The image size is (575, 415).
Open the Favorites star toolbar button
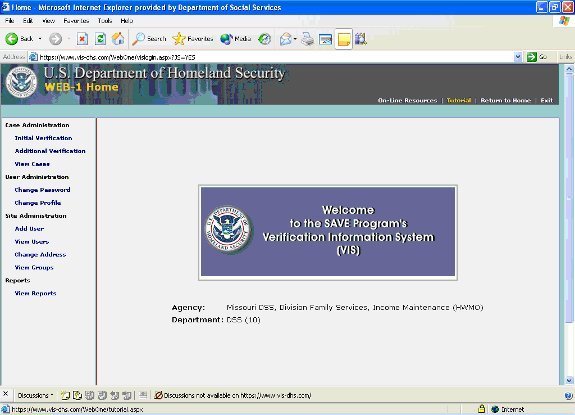tap(193, 39)
